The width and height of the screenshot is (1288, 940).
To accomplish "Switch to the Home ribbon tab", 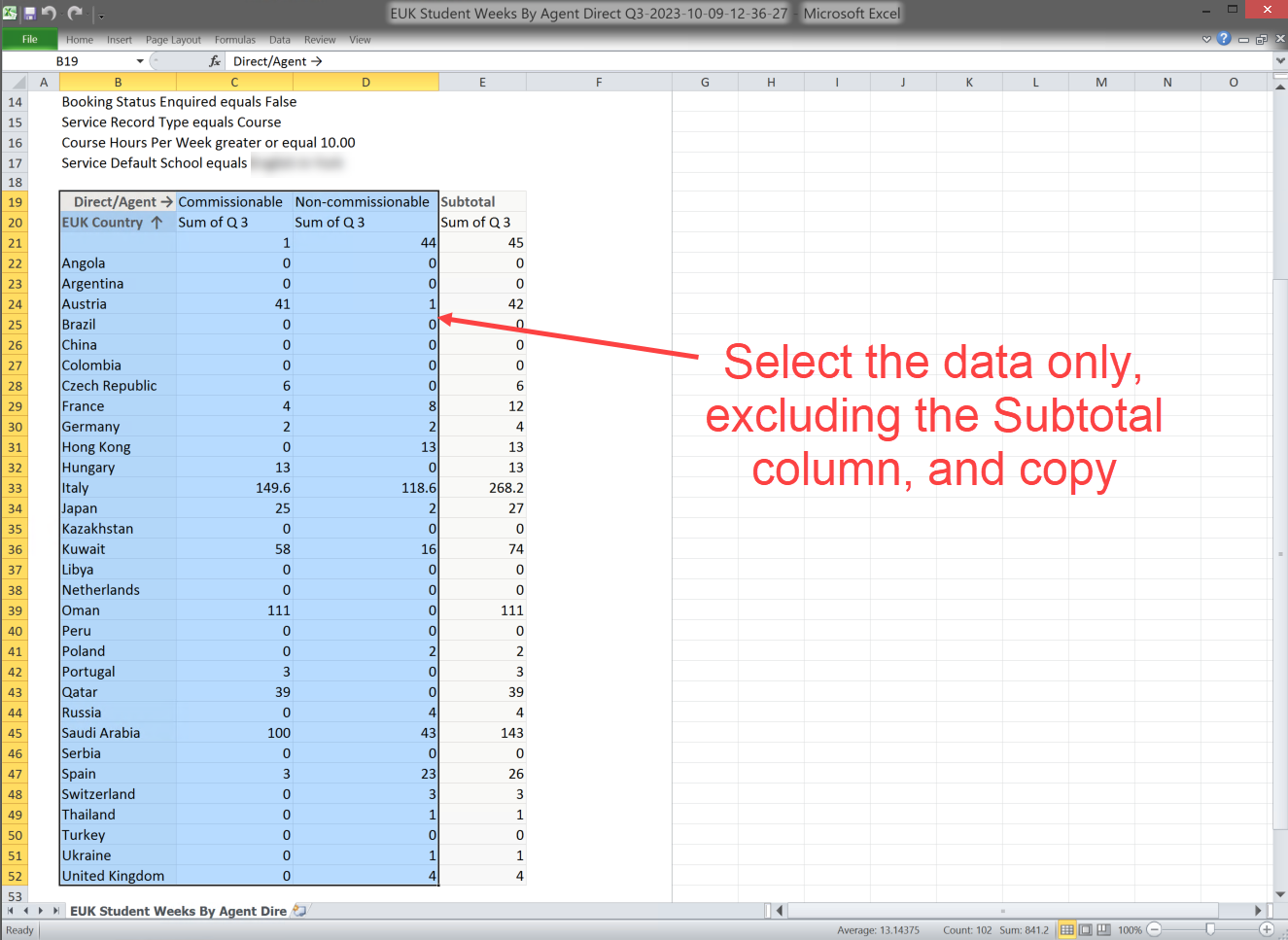I will [x=80, y=40].
